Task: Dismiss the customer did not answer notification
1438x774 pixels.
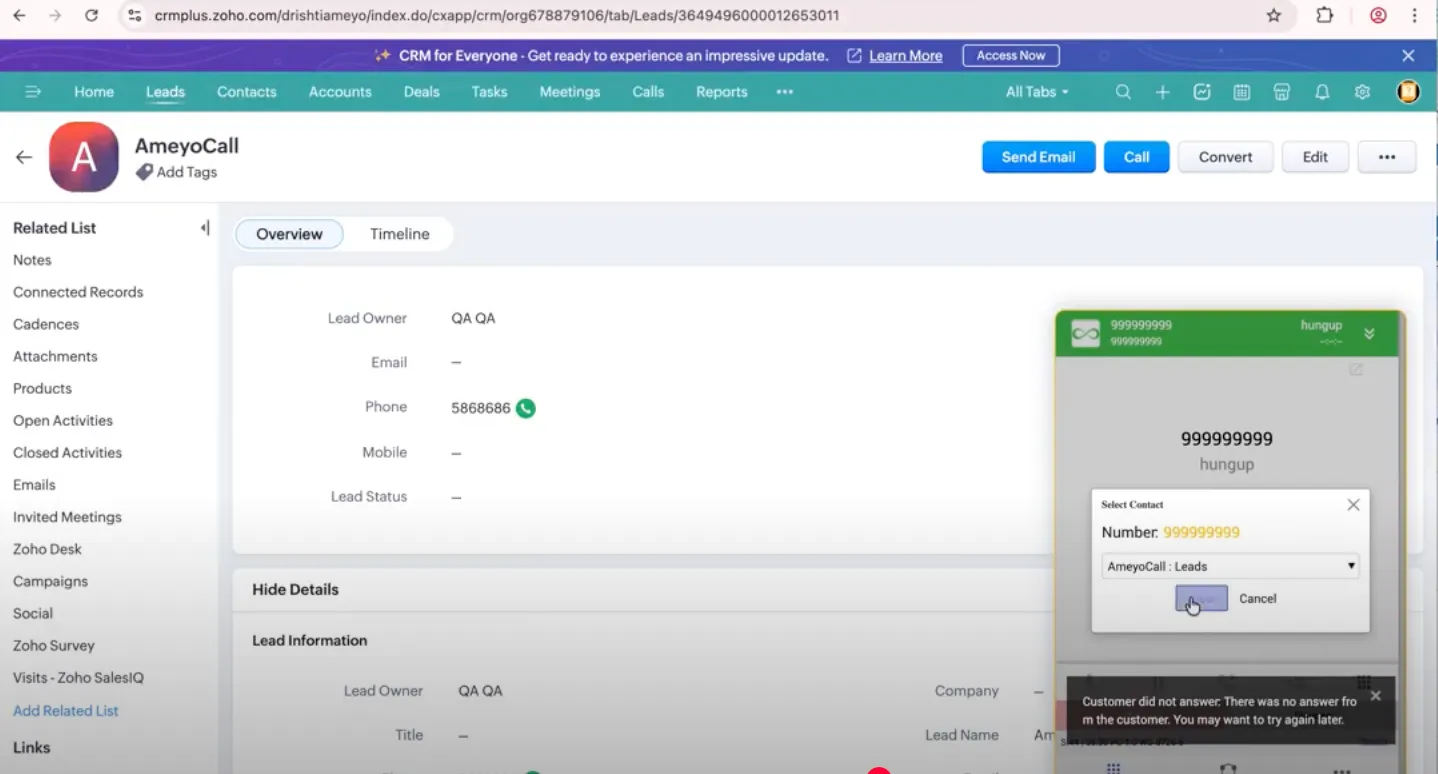Action: tap(1376, 695)
